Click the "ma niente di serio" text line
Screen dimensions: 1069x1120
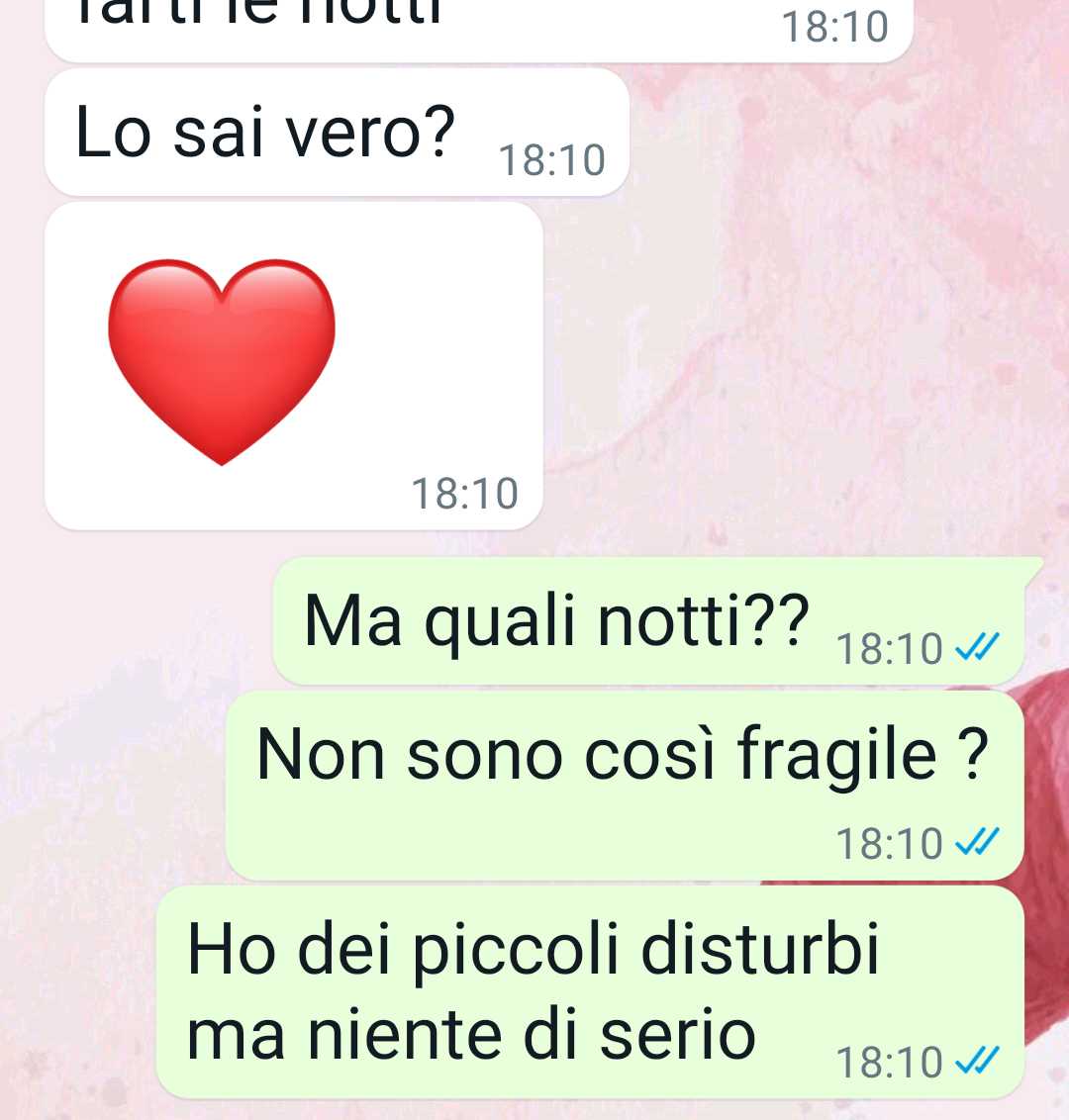[471, 1035]
